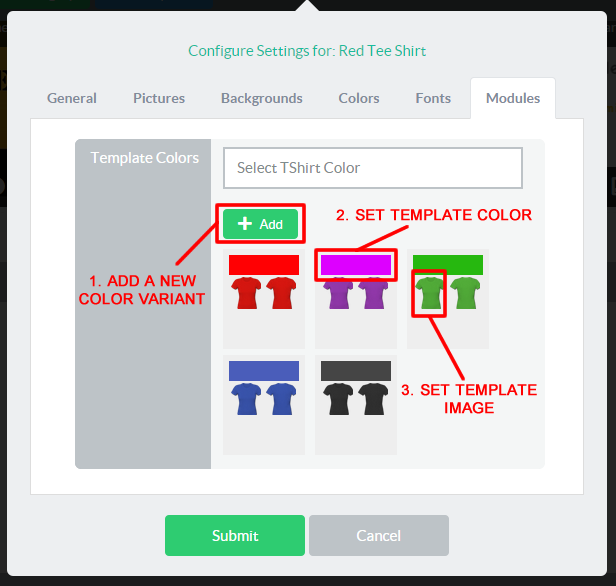Open the General tab
The image size is (616, 586).
tap(72, 98)
